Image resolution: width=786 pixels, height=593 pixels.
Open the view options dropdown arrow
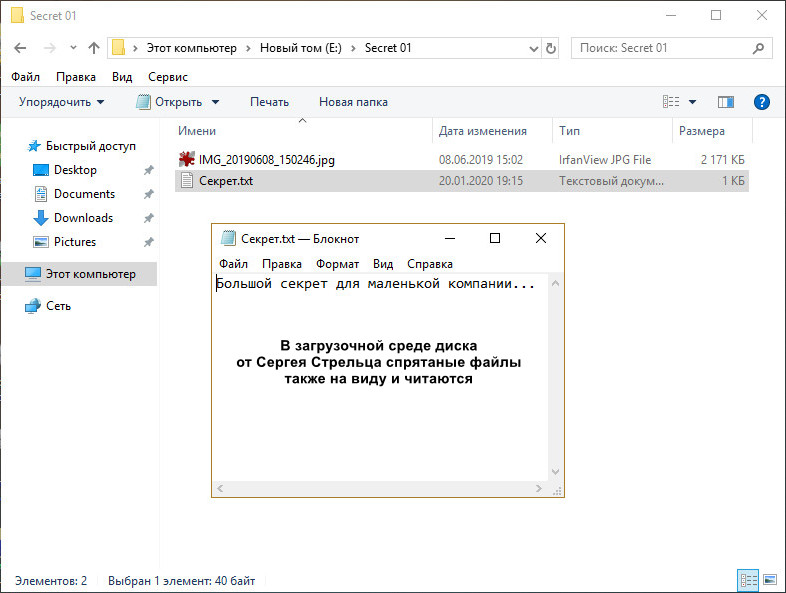tap(692, 102)
